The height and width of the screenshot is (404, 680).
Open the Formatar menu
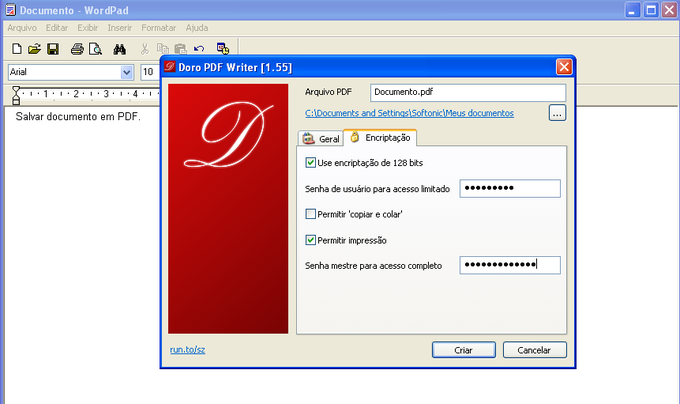click(x=159, y=28)
